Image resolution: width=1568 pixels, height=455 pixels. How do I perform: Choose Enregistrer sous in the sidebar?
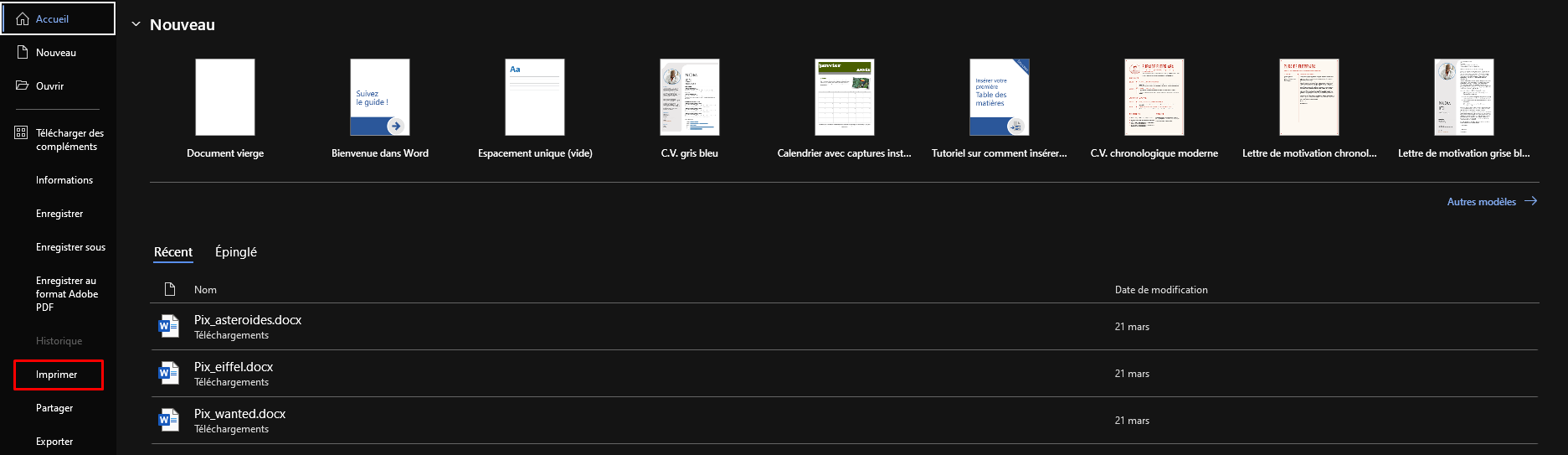click(x=71, y=247)
